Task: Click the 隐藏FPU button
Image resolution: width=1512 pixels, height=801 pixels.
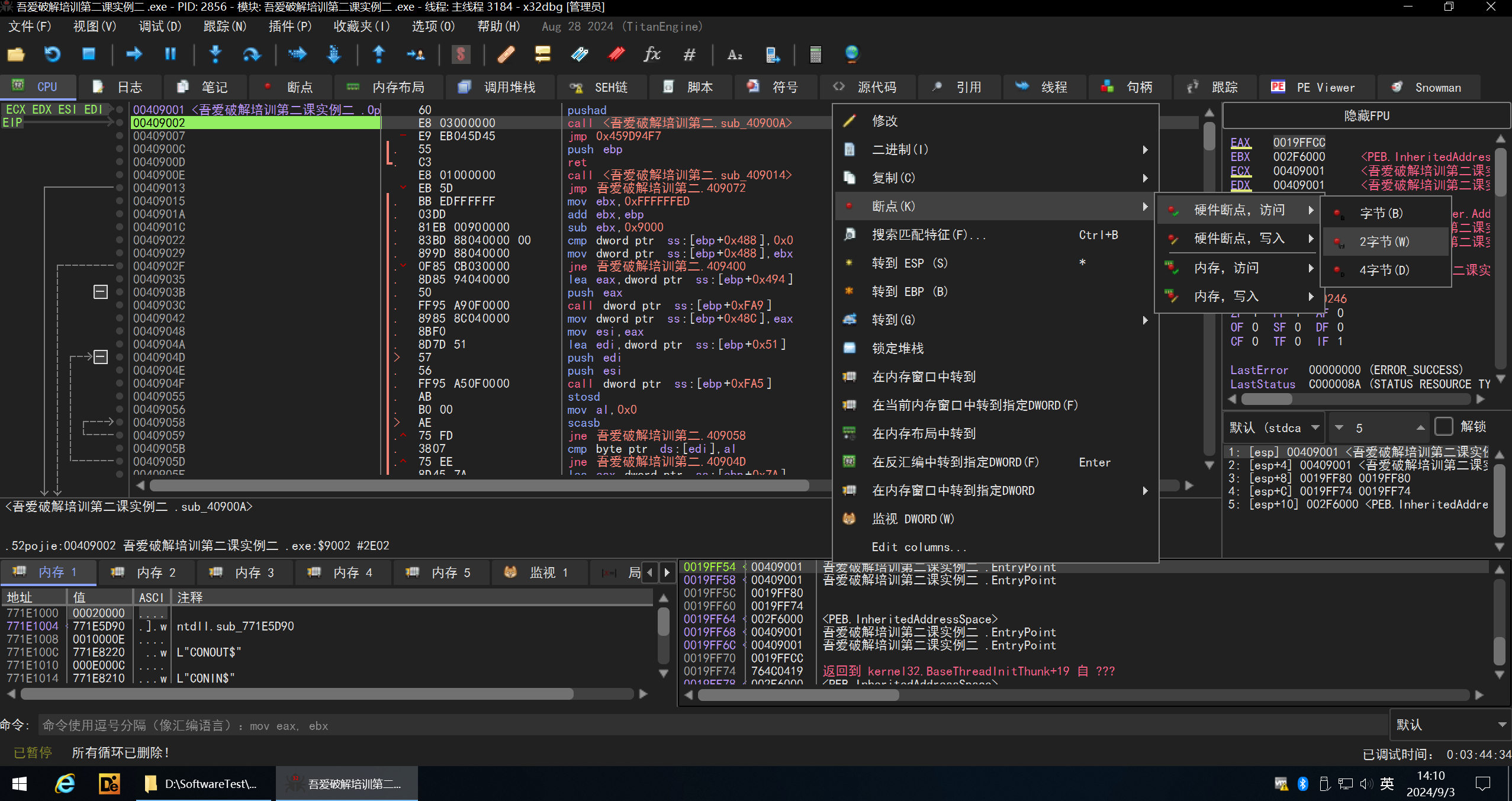Action: 1366,115
